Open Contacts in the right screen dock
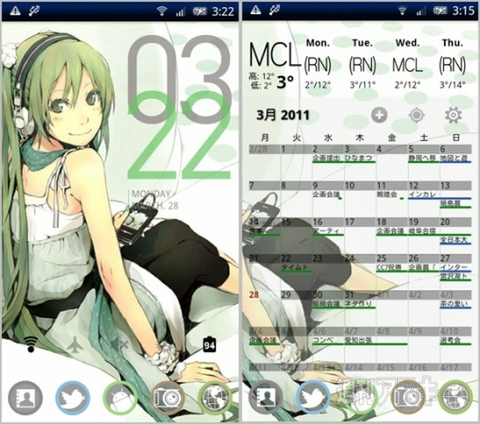The width and height of the screenshot is (480, 424). (266, 398)
